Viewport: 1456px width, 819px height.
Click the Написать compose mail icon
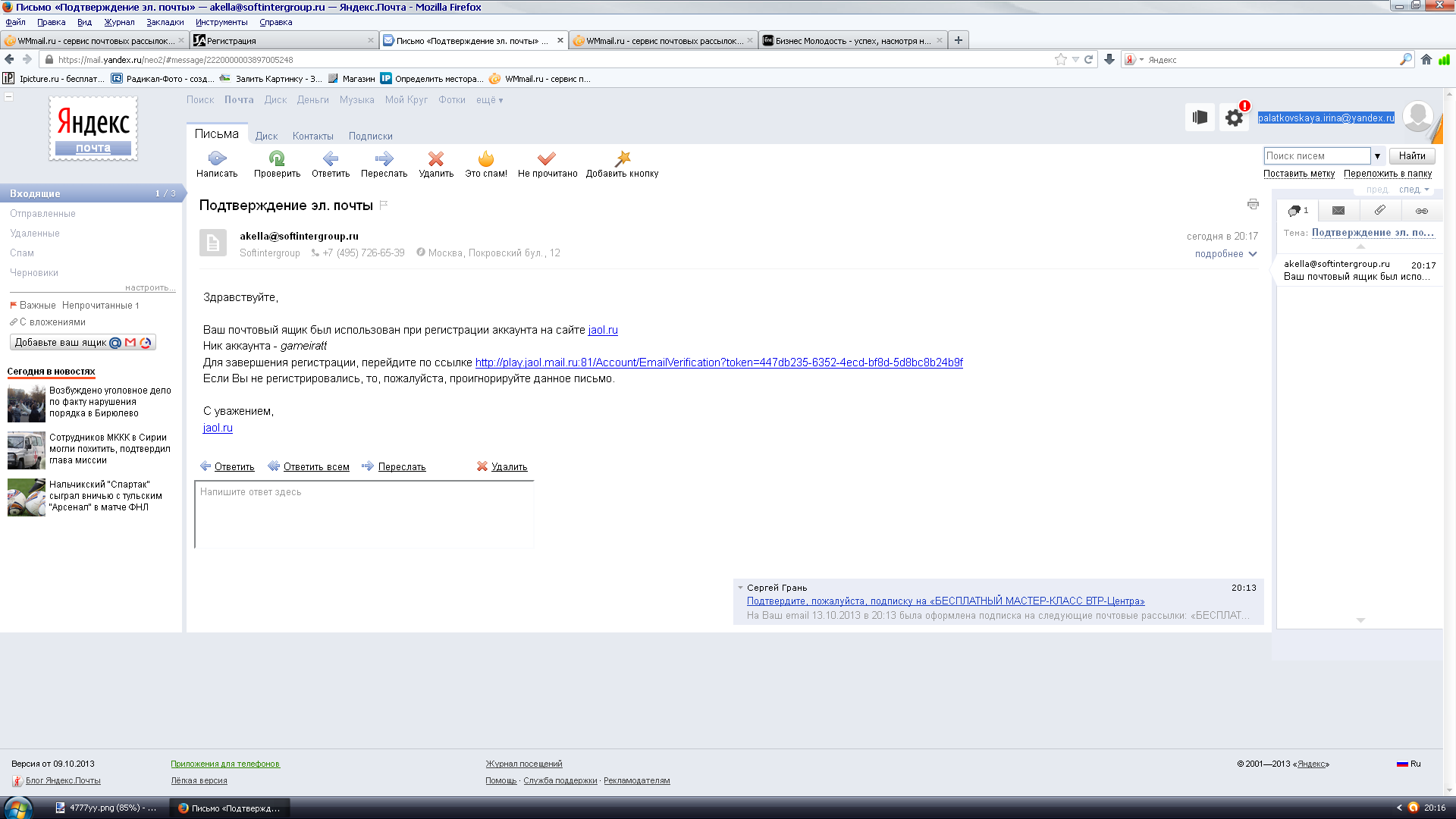point(217,158)
